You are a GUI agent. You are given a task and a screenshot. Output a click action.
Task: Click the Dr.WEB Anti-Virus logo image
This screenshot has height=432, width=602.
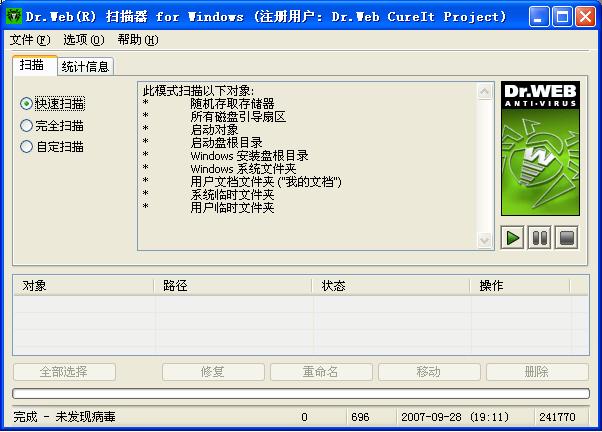coord(540,148)
